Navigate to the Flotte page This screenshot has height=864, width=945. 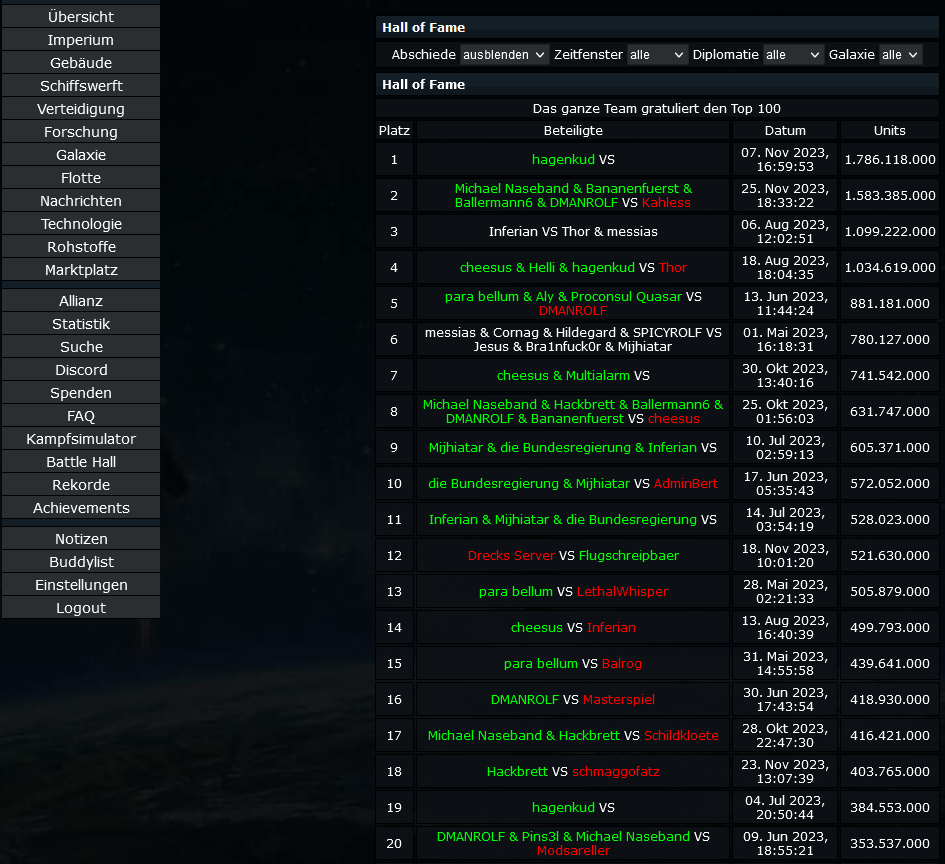[81, 178]
